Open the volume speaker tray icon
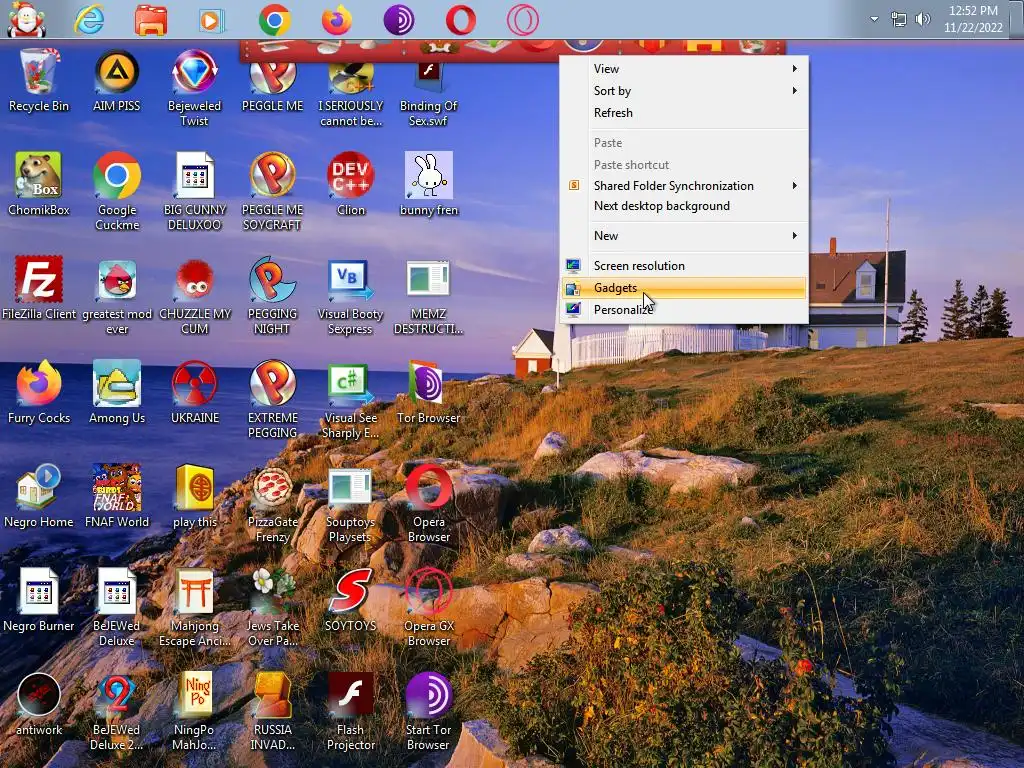1024x768 pixels. [x=923, y=19]
